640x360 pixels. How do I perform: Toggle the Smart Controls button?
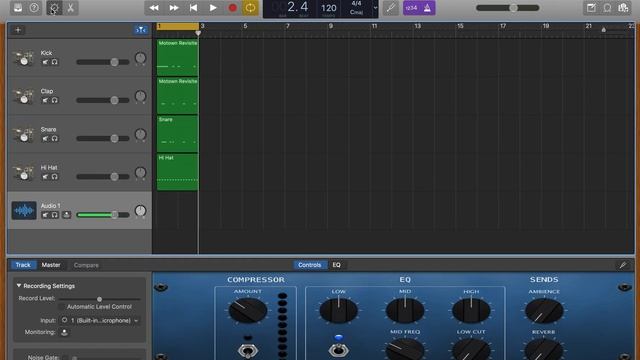pyautogui.click(x=54, y=8)
